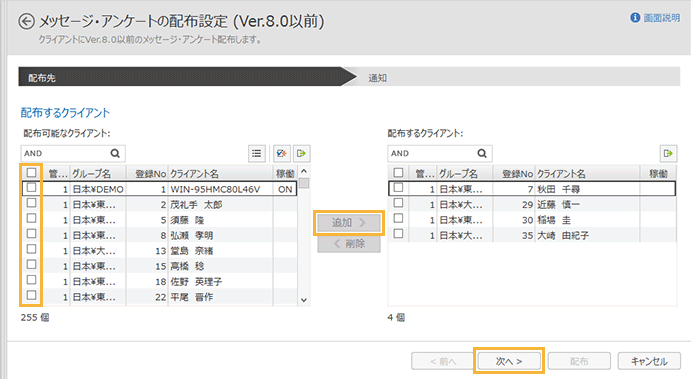The width and height of the screenshot is (691, 379).
Task: Click the < 前へ previous button
Action: click(x=443, y=361)
